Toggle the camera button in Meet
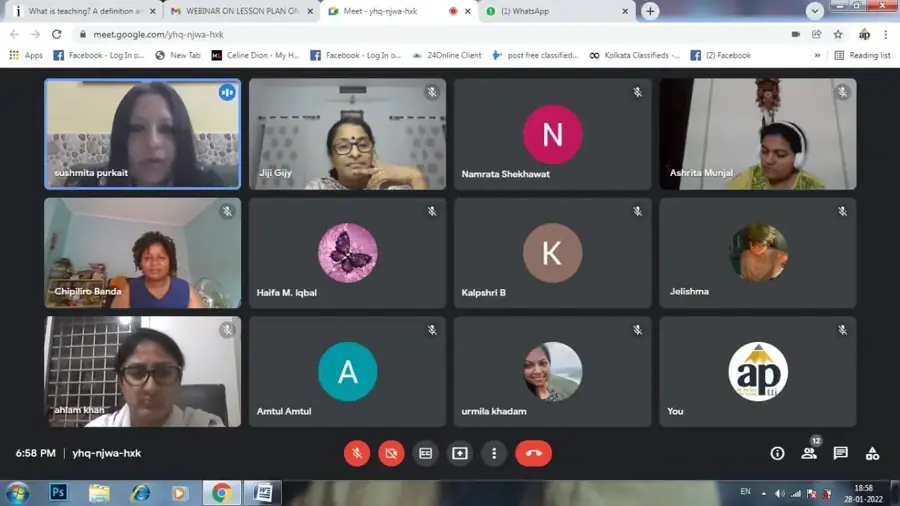 (x=391, y=453)
